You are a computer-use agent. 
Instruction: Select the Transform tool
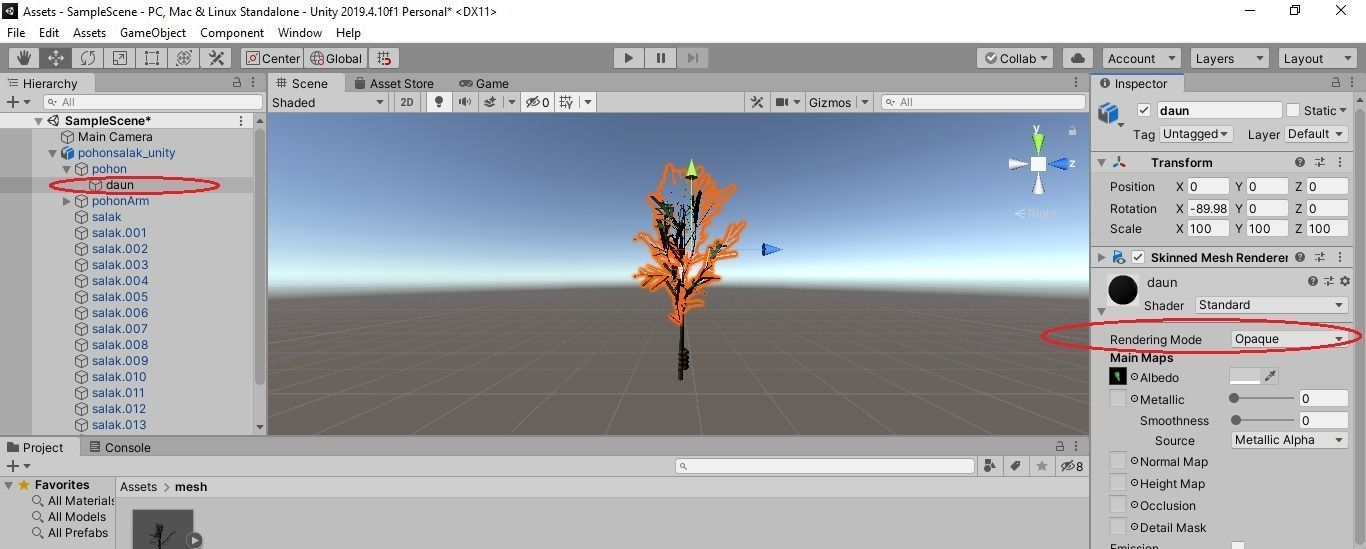(183, 58)
